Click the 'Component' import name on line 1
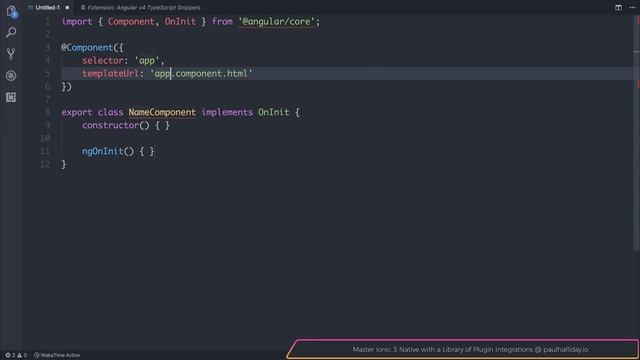Viewport: 640px width, 360px height. pyautogui.click(x=131, y=22)
